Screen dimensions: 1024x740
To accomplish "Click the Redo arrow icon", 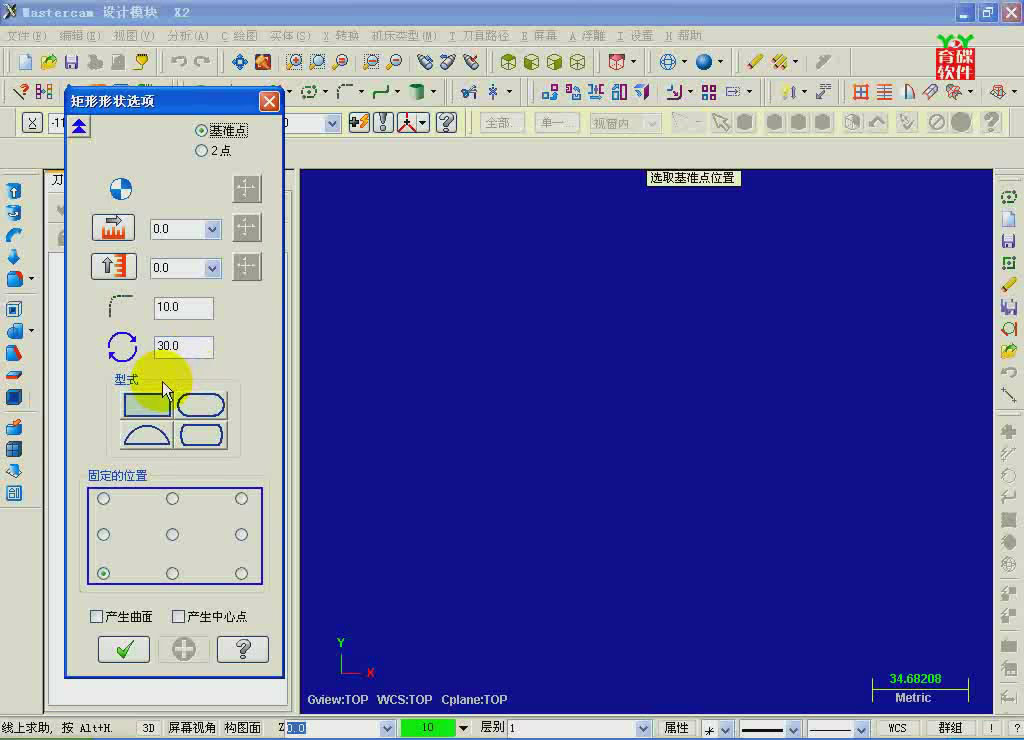I will (202, 62).
